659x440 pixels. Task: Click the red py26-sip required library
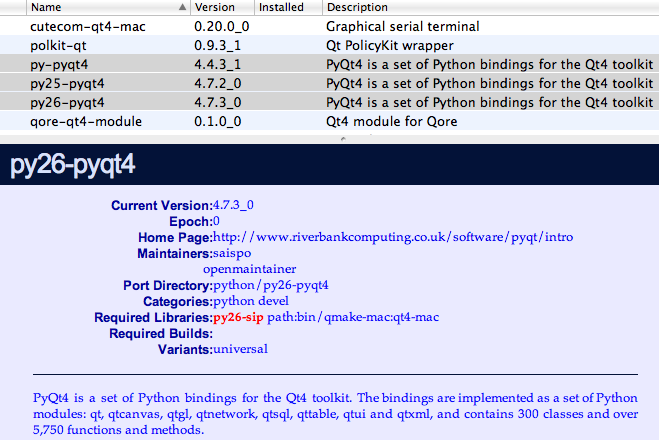tap(238, 317)
